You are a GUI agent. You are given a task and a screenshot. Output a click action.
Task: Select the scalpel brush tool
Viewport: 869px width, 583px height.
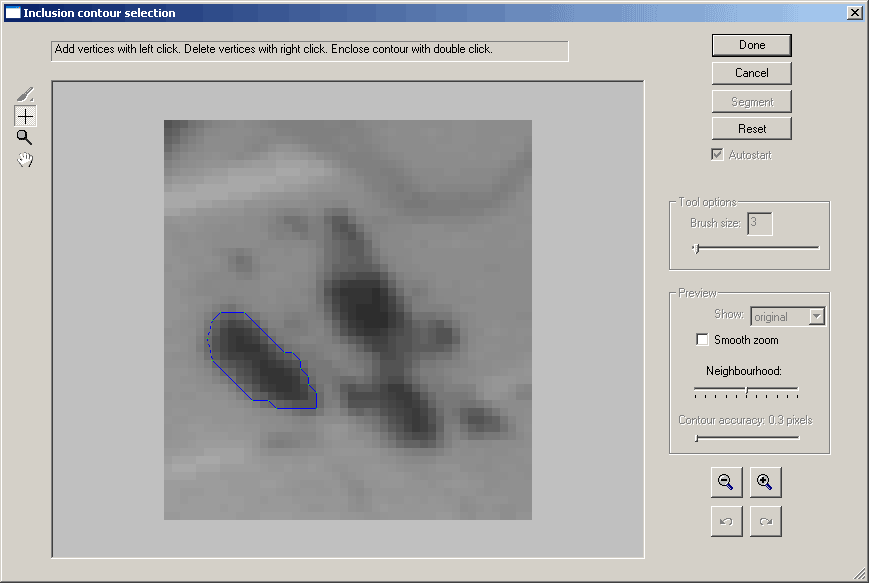[26, 94]
